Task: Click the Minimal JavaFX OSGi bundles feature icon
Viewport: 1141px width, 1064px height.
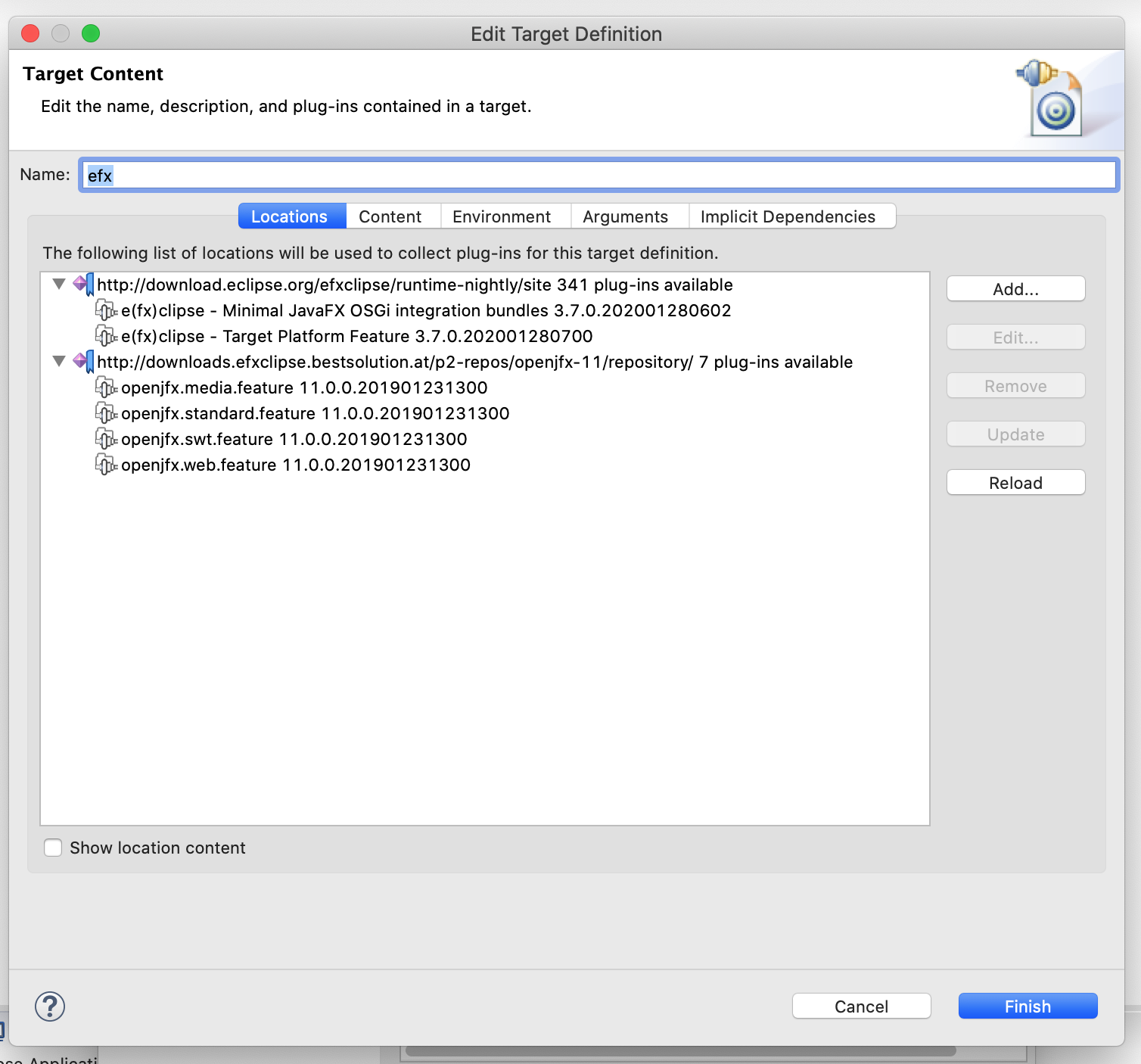Action: point(106,310)
